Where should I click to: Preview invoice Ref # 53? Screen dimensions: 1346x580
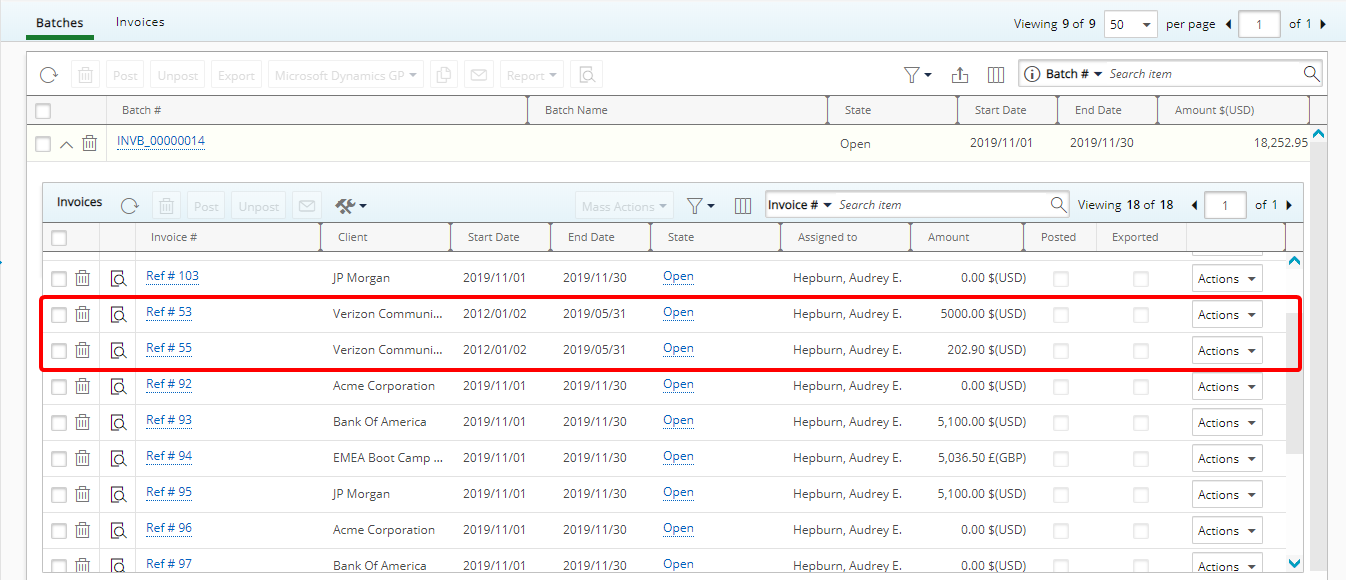click(118, 315)
